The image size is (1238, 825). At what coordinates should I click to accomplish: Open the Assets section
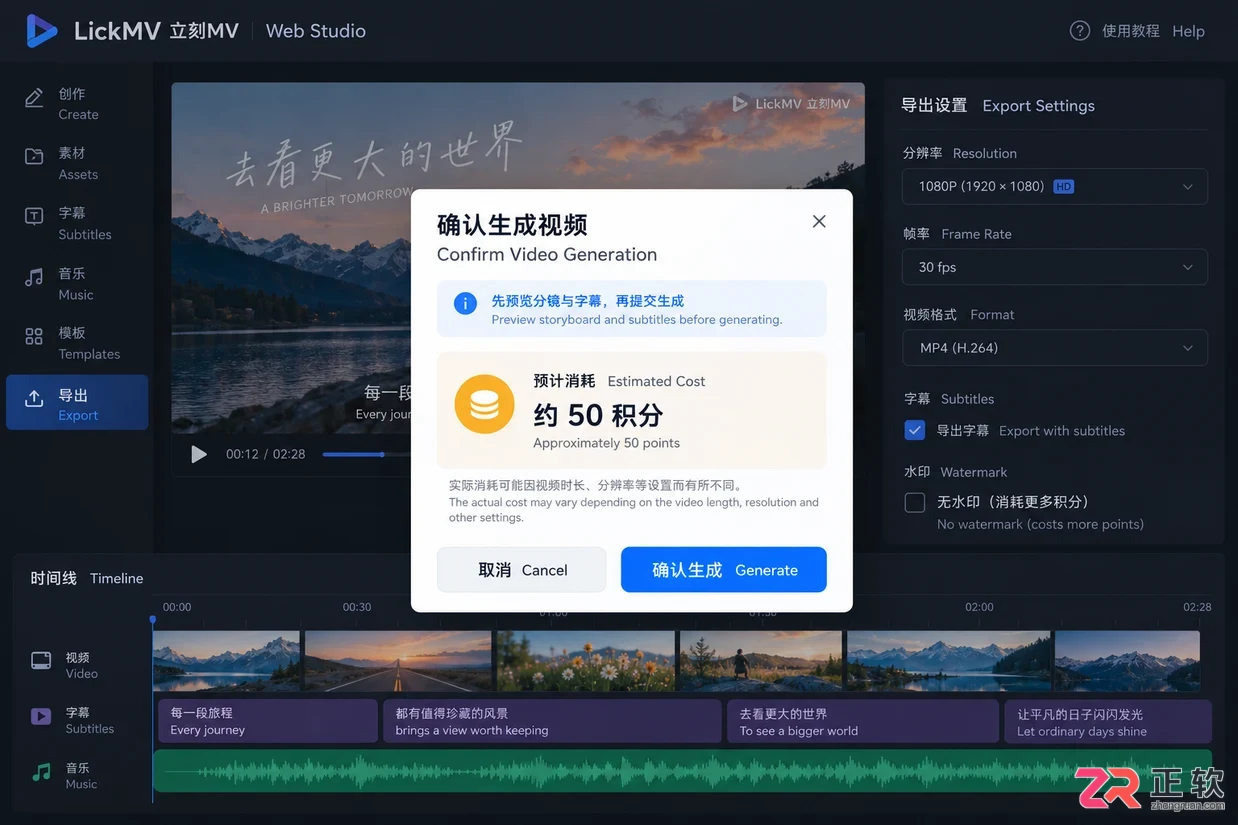77,163
